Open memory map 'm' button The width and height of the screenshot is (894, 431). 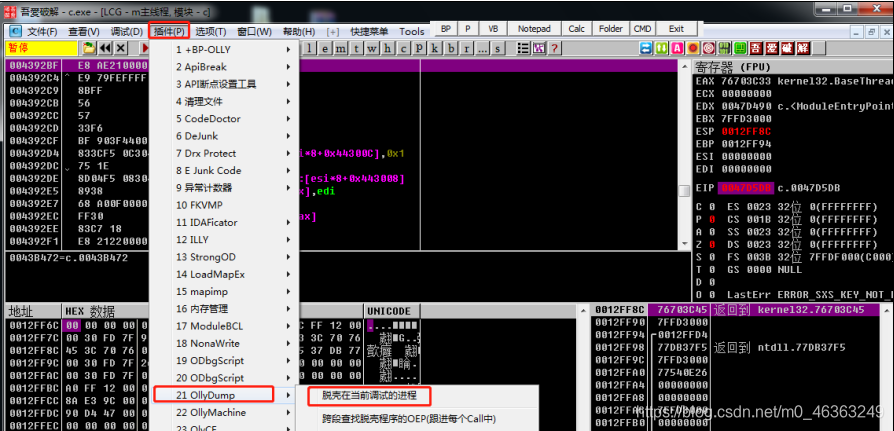(x=340, y=48)
